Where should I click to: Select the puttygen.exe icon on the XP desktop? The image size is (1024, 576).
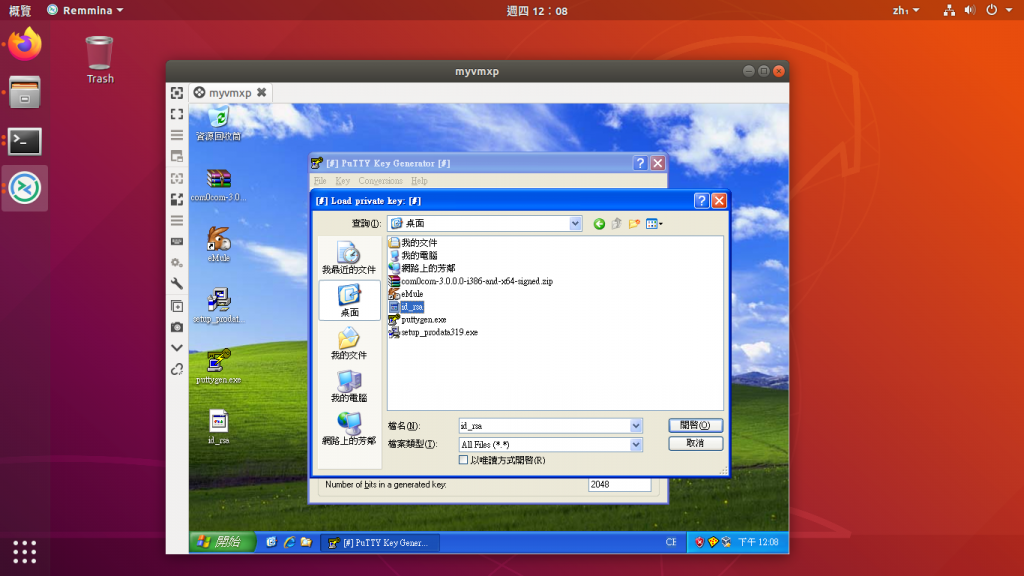pyautogui.click(x=219, y=366)
